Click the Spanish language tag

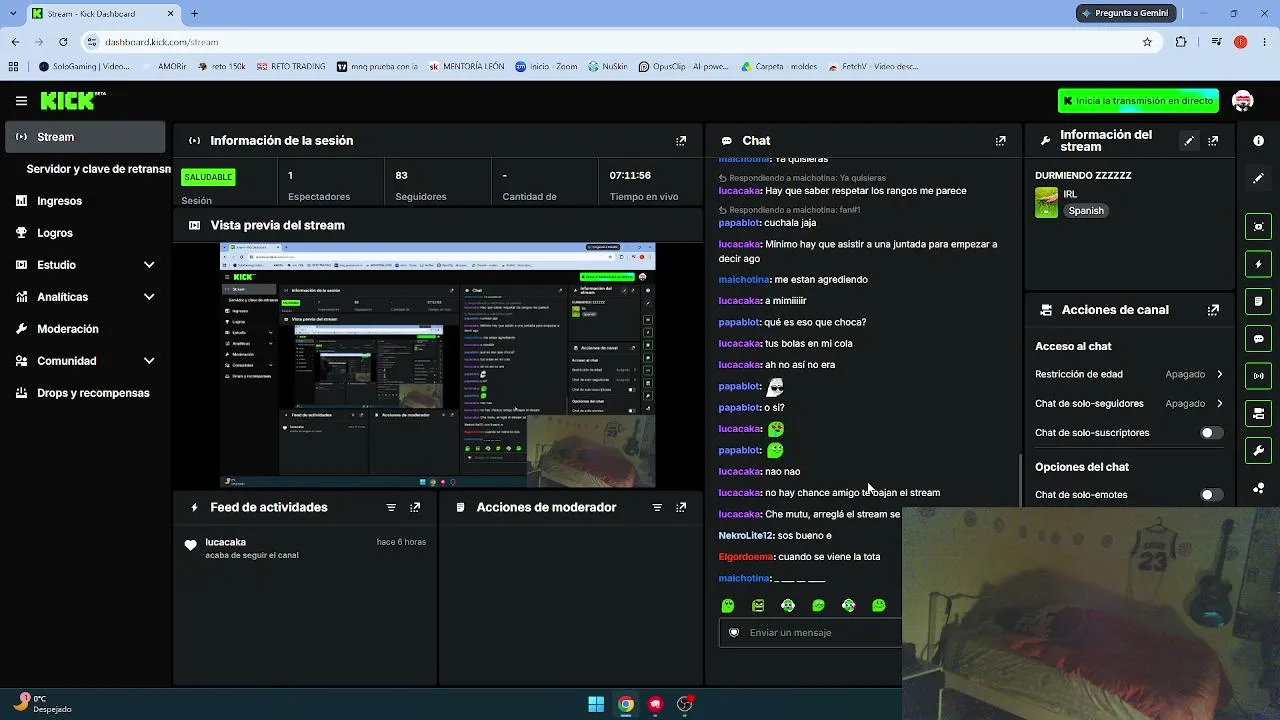[x=1086, y=211]
